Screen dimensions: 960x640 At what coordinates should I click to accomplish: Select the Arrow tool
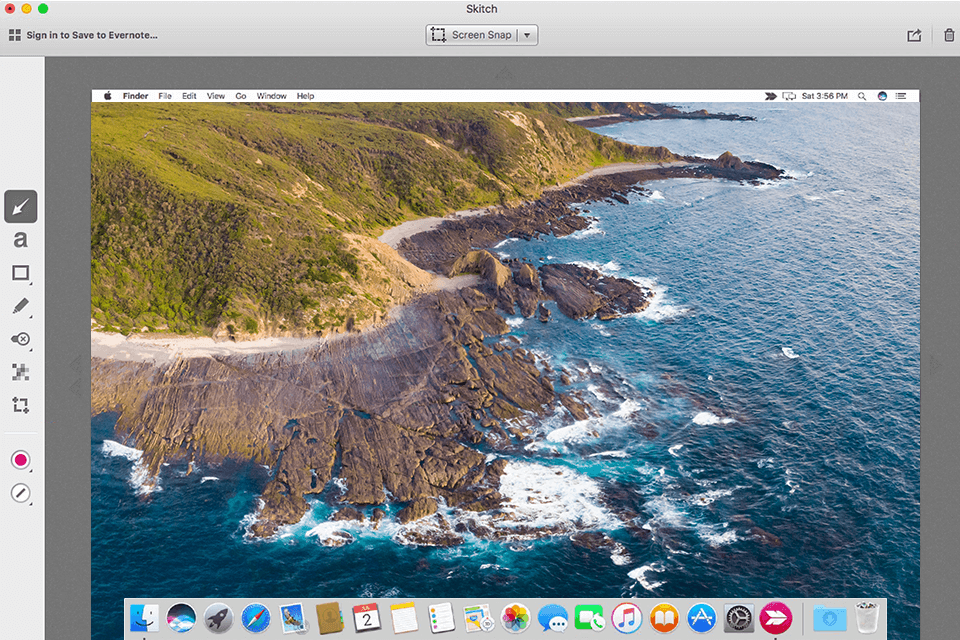click(20, 206)
